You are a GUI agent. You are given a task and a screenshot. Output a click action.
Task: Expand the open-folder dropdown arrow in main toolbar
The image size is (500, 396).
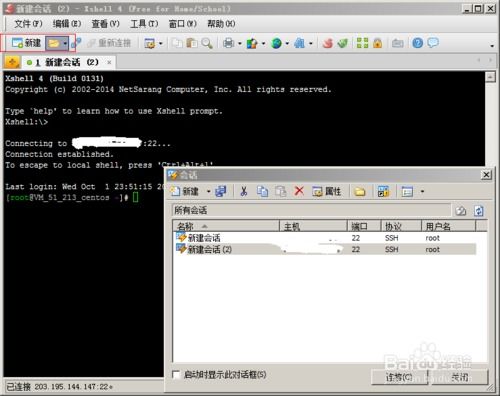pos(65,43)
